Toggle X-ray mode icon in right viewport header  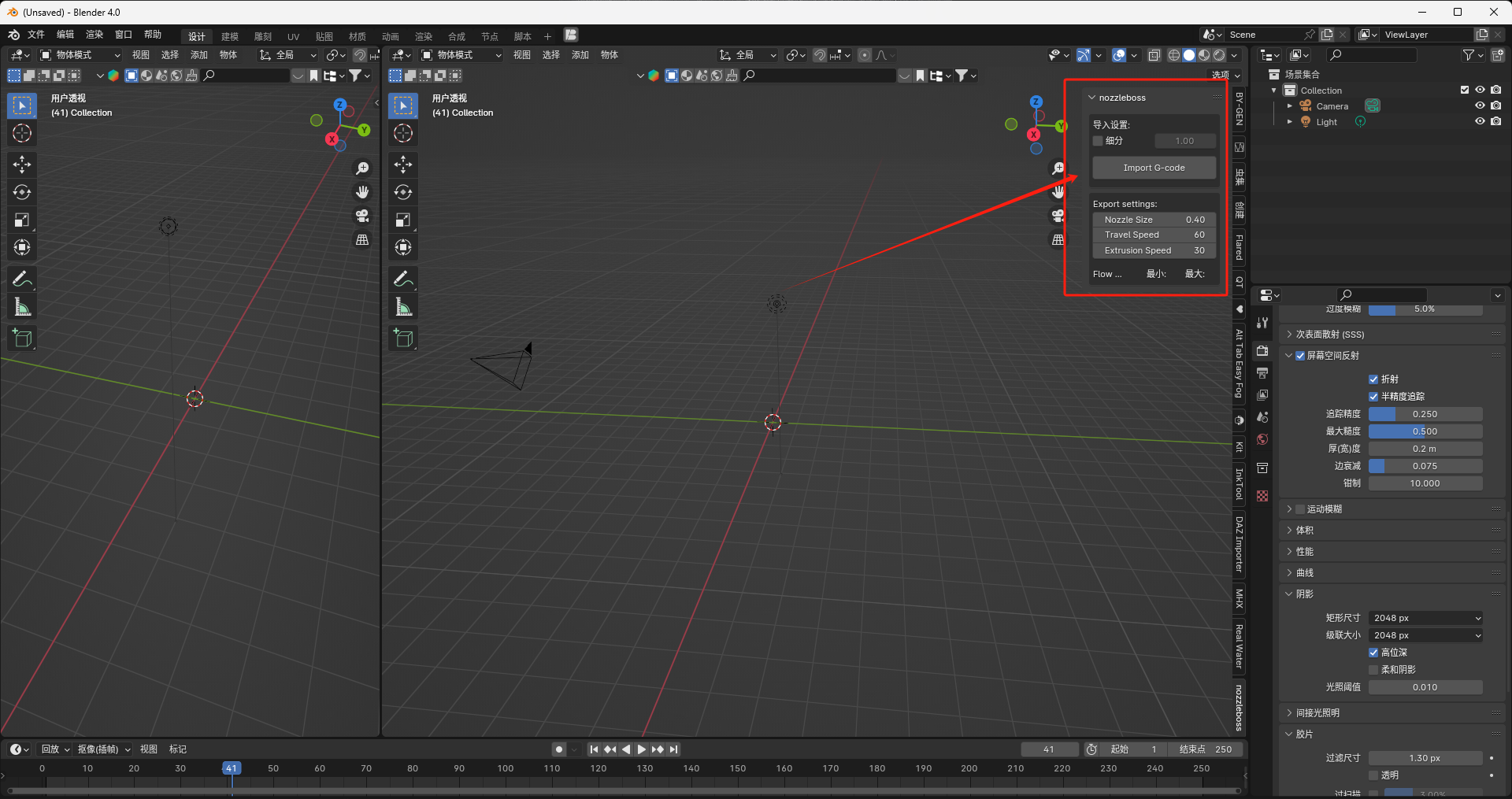(x=1154, y=55)
